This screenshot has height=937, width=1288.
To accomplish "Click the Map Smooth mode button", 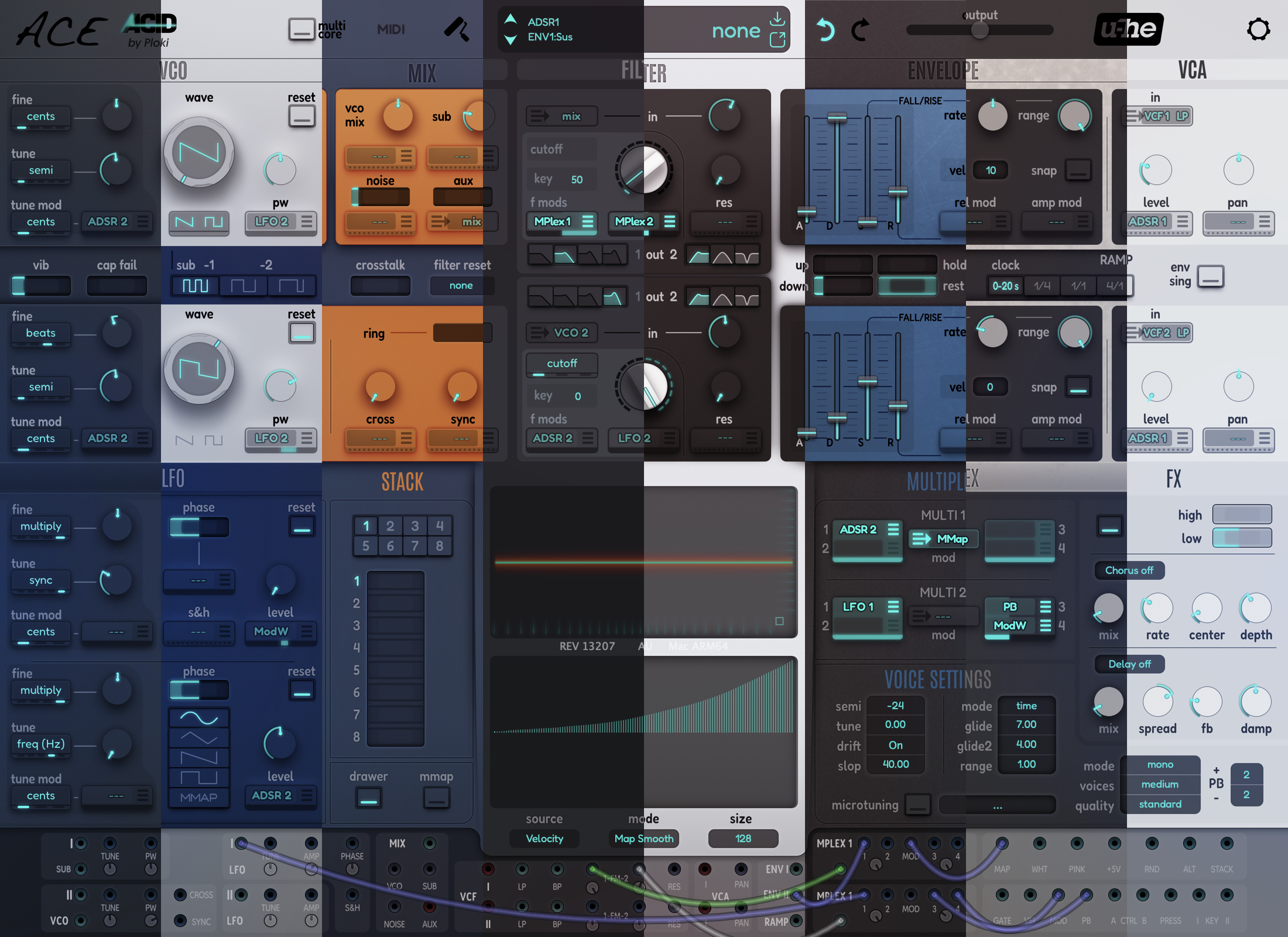I will [x=643, y=839].
